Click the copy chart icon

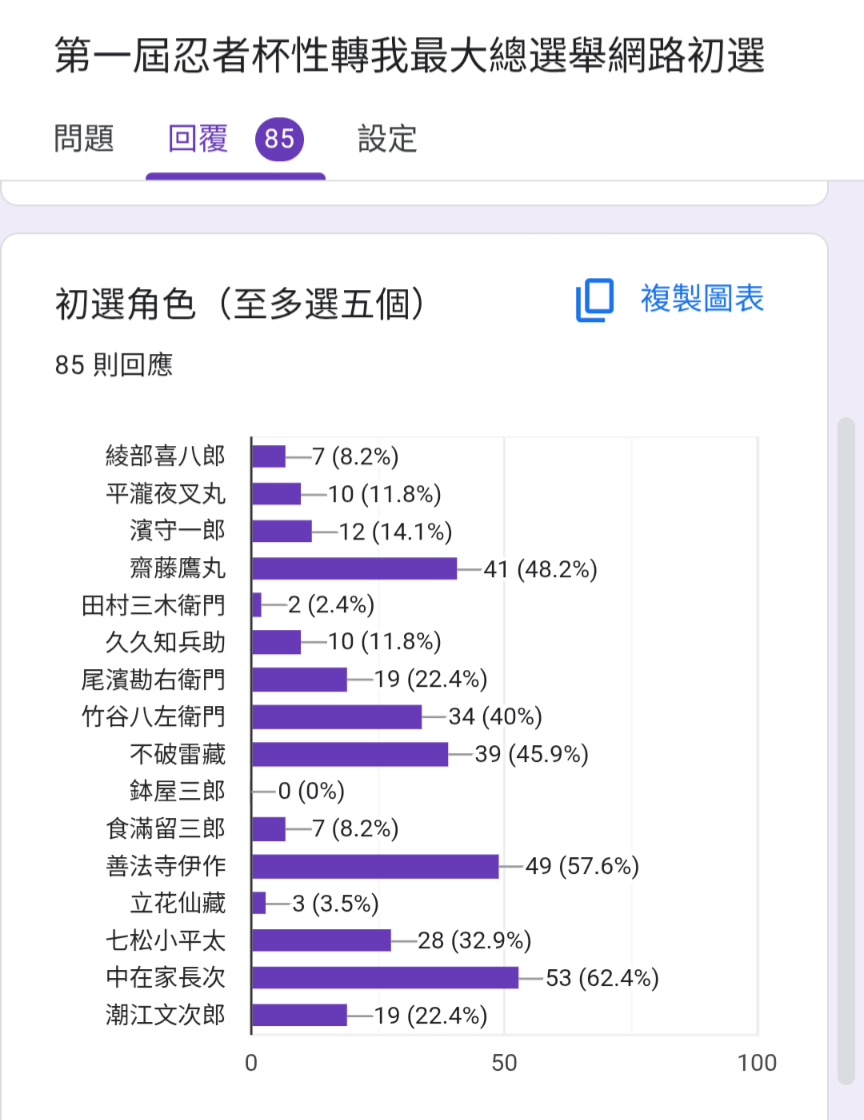595,300
